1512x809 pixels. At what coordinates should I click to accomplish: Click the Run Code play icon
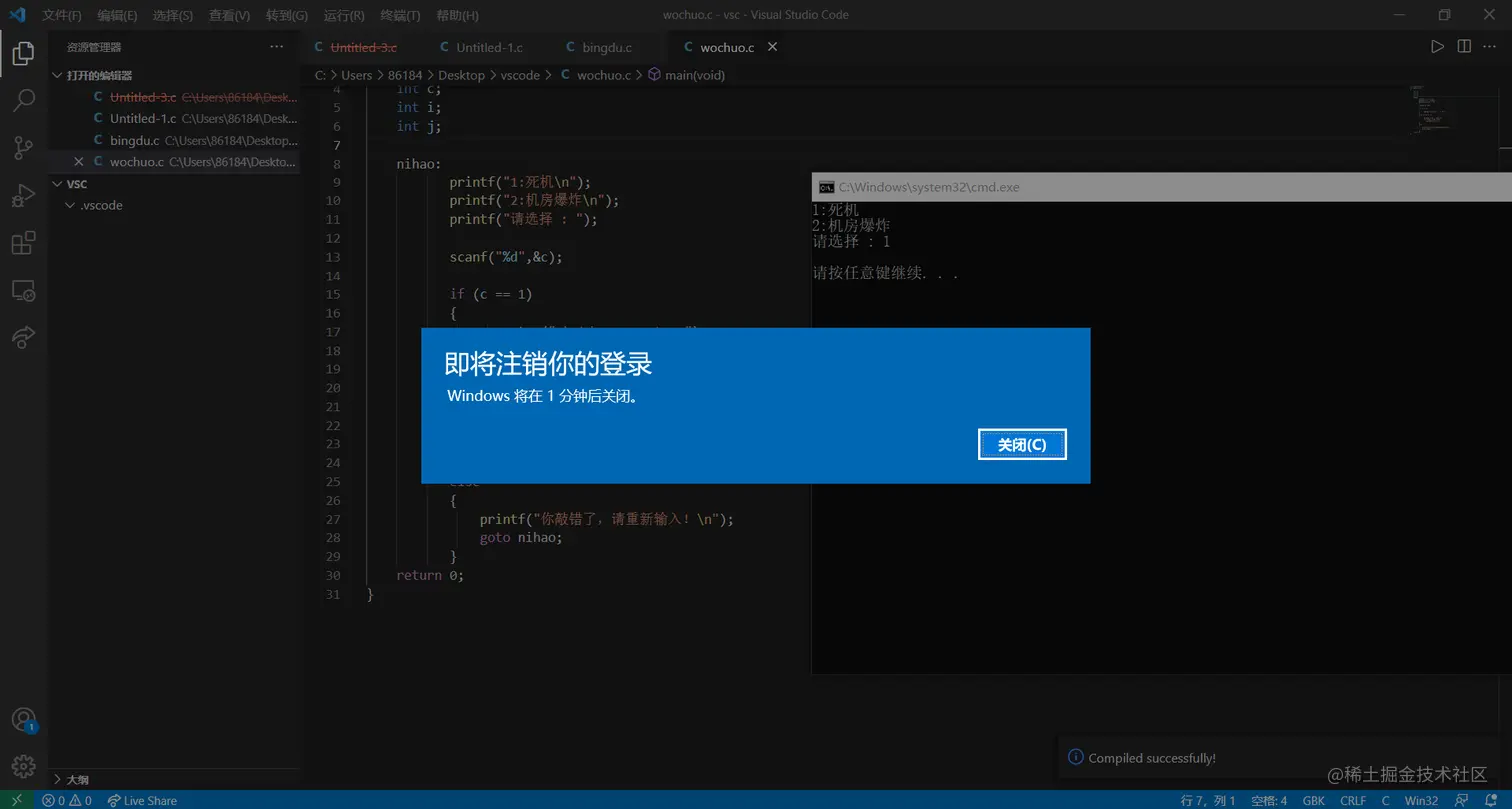[1437, 47]
